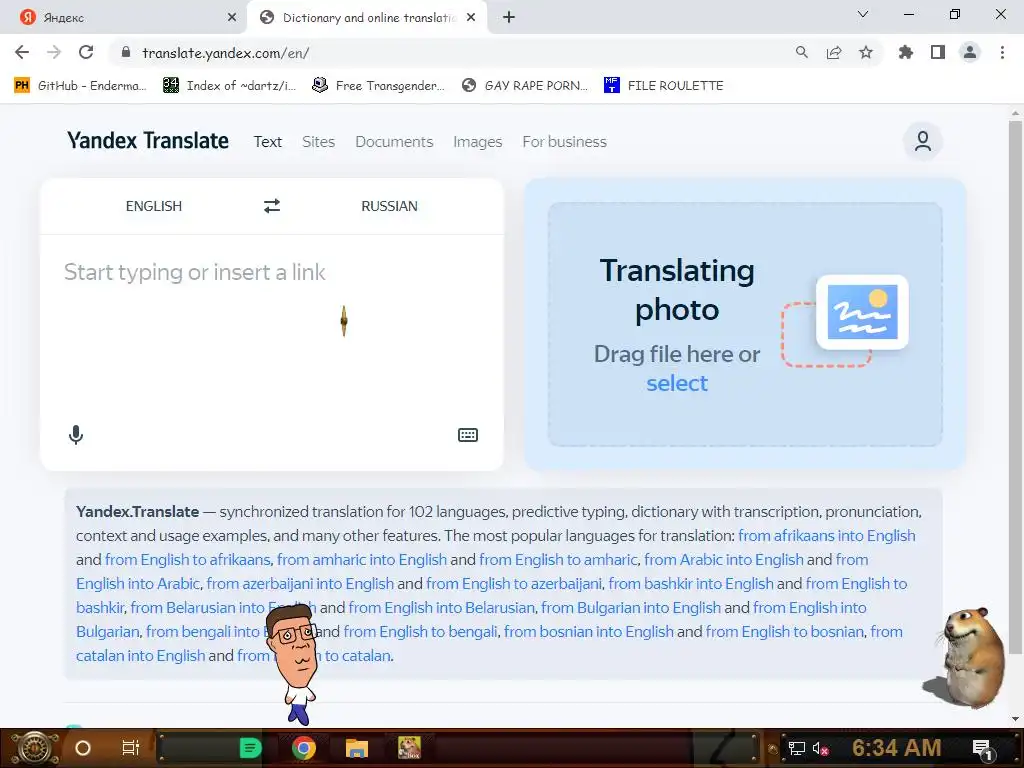Open from Arabic into English link
Image resolution: width=1024 pixels, height=768 pixels.
724,560
